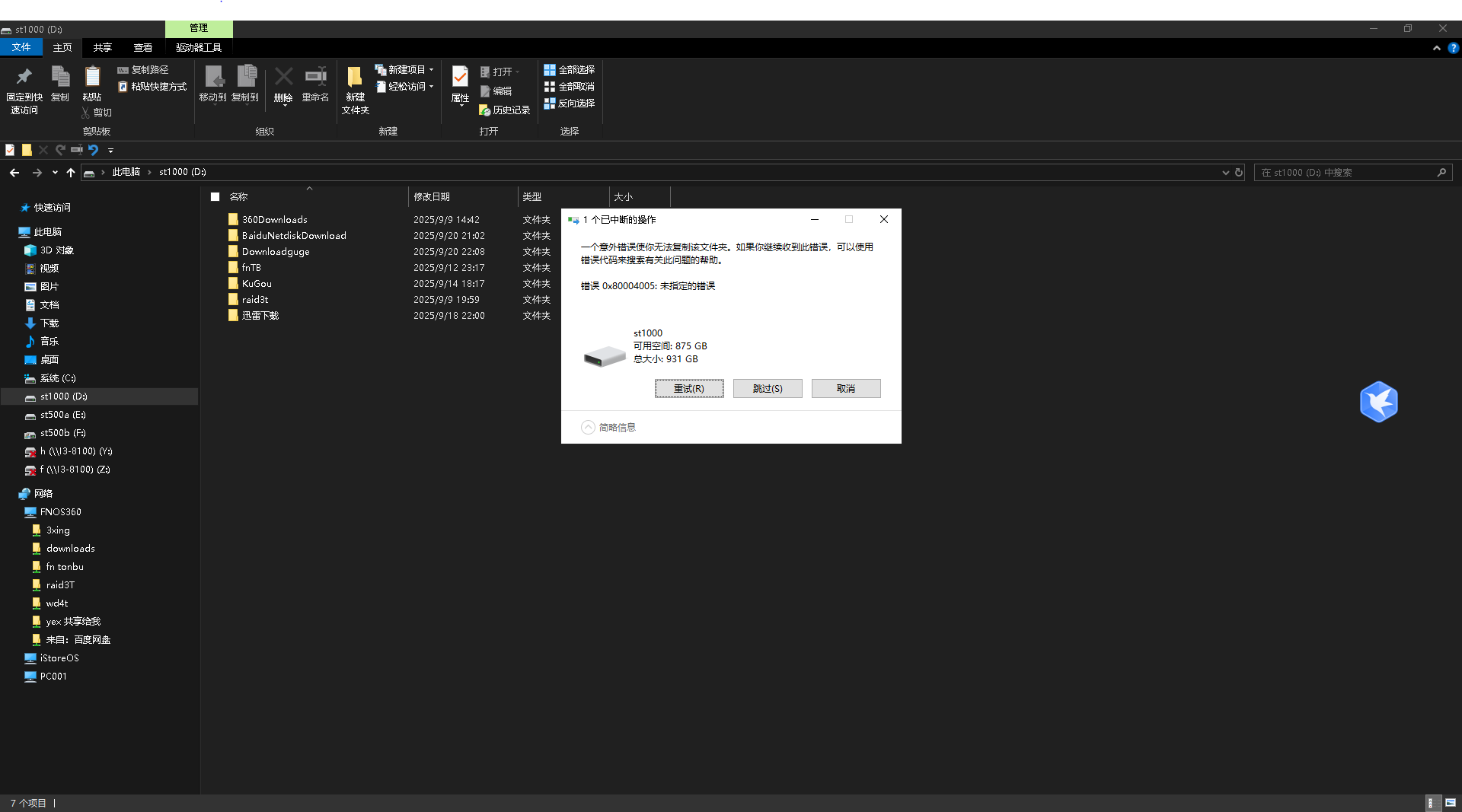Click the 复制 ribbon icon
1462x812 pixels.
60,76
